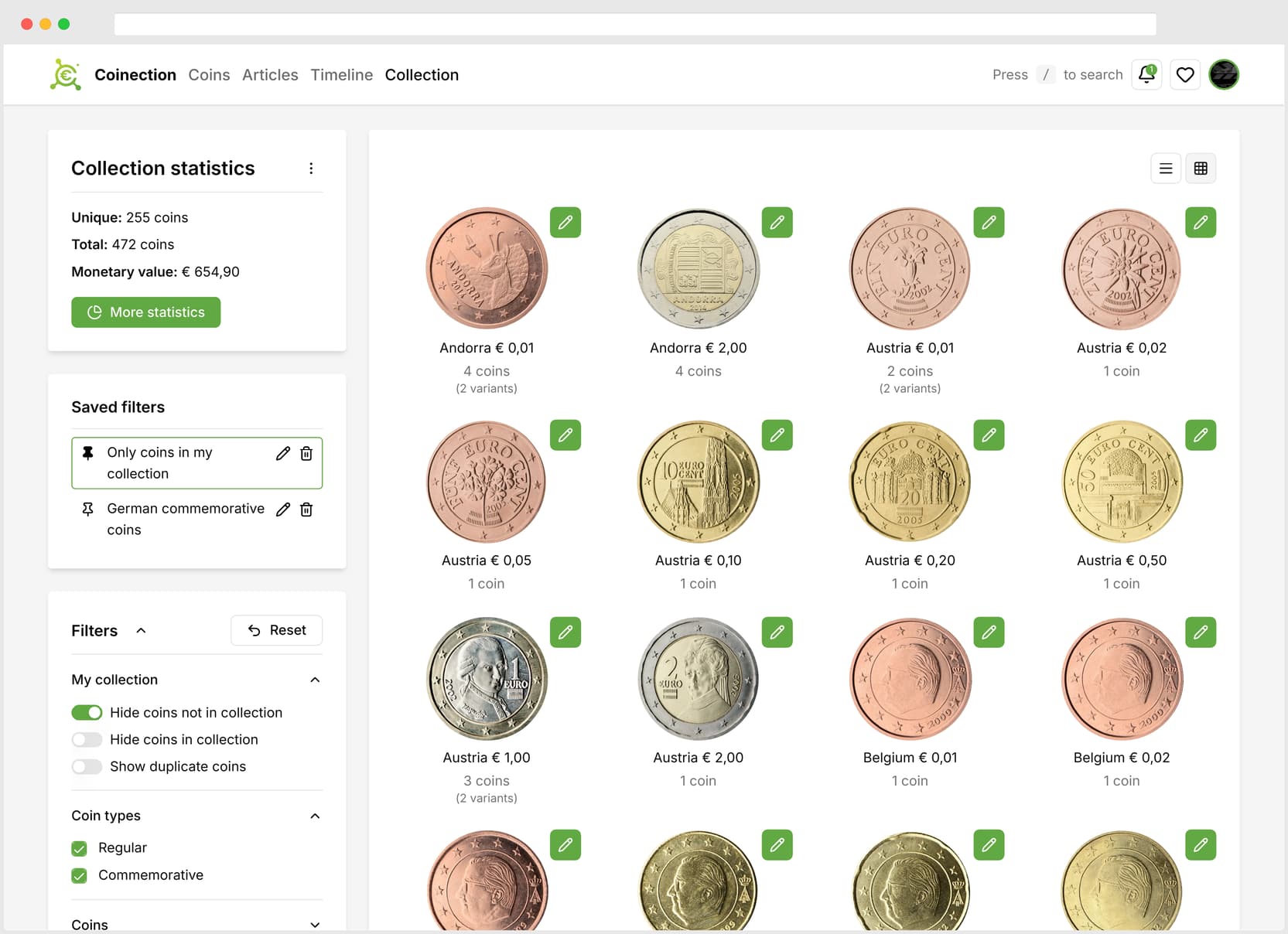Collapse the Coin types section

point(315,816)
